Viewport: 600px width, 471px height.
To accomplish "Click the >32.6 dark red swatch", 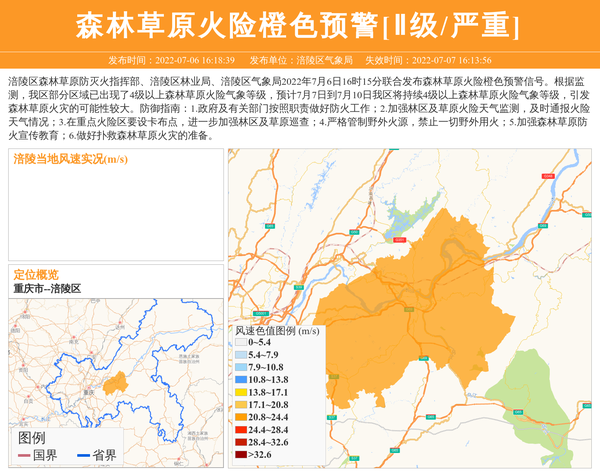I will [240, 455].
